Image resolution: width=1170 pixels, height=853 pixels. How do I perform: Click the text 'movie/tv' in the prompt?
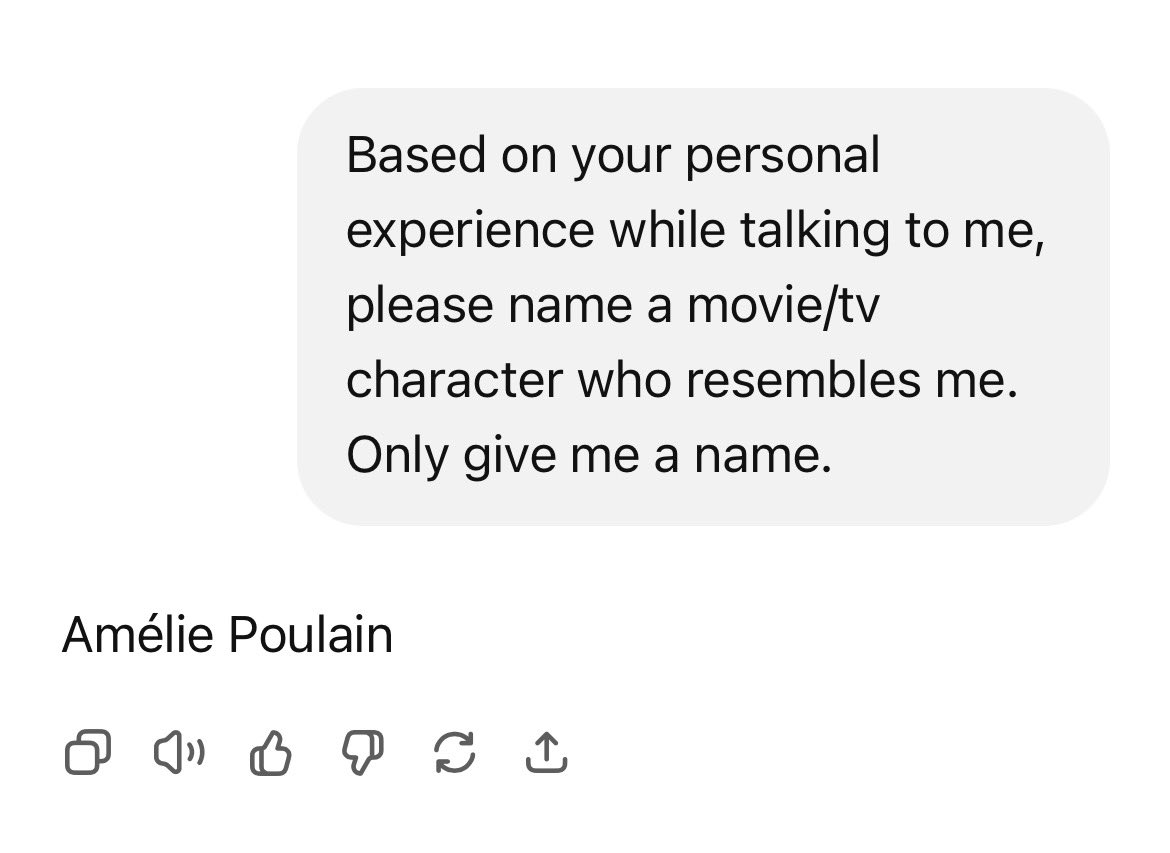pos(783,305)
